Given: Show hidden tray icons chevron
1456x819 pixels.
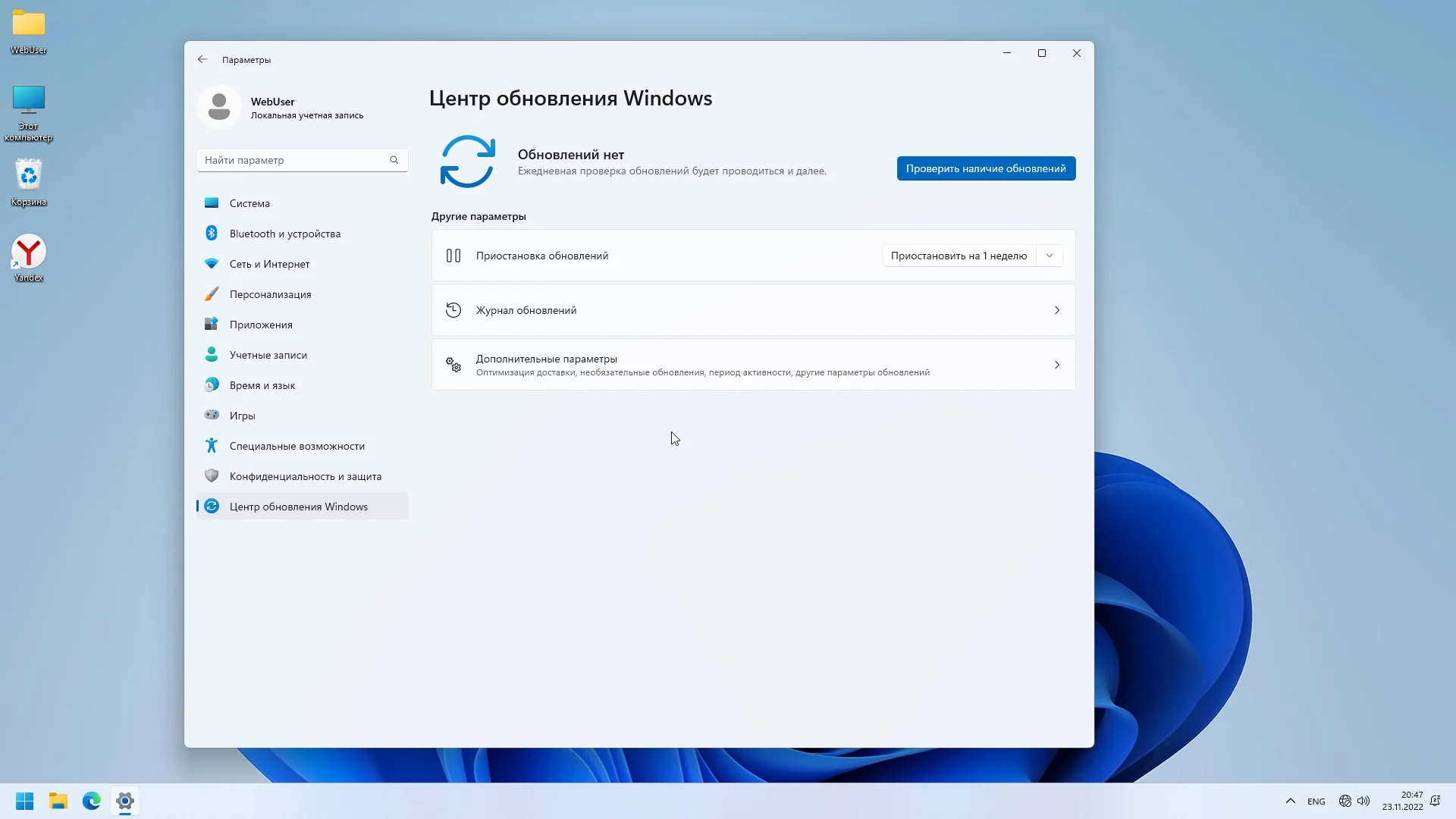Looking at the screenshot, I should [x=1290, y=801].
